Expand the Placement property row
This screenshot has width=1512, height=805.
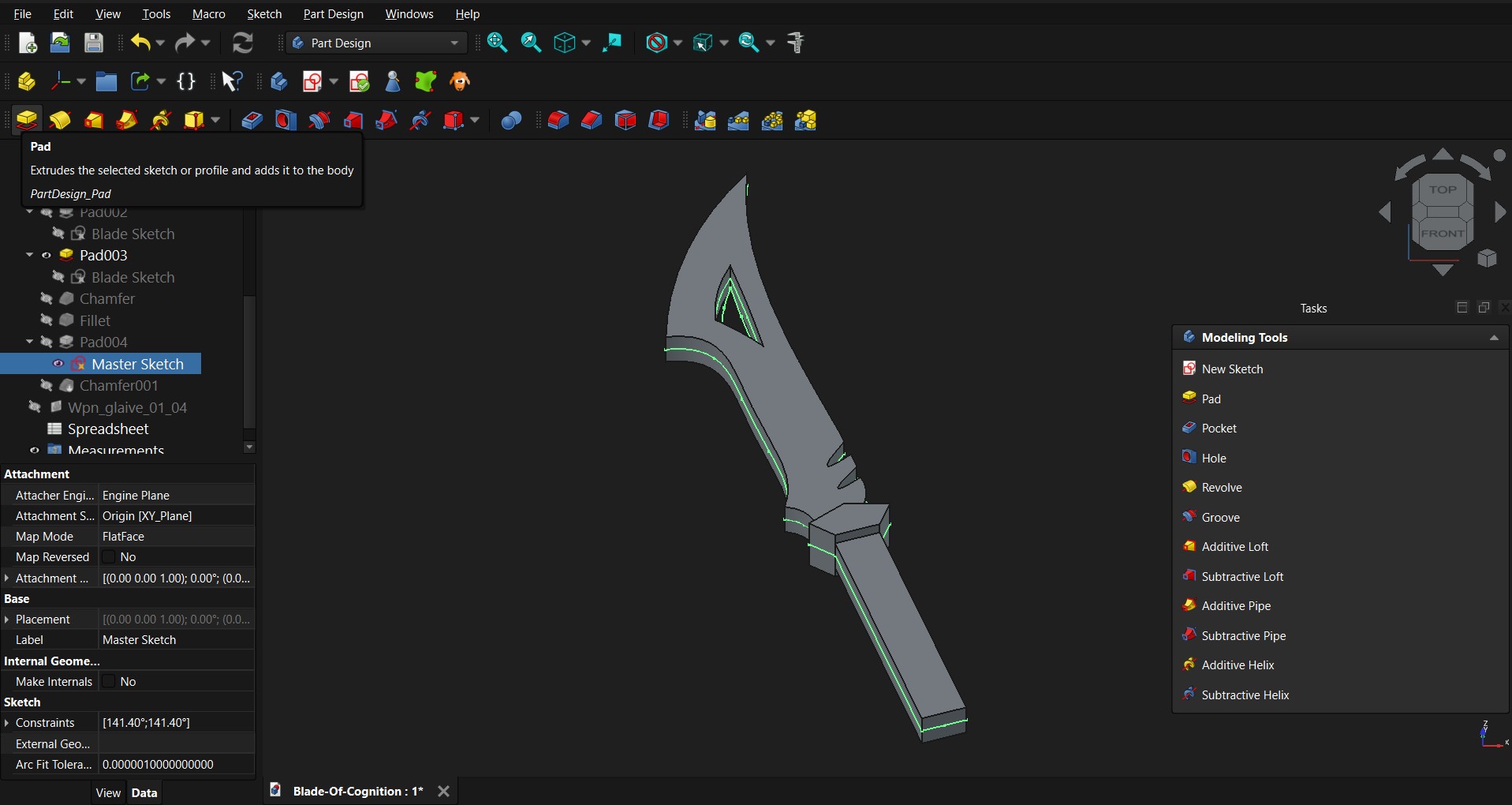pyautogui.click(x=7, y=620)
